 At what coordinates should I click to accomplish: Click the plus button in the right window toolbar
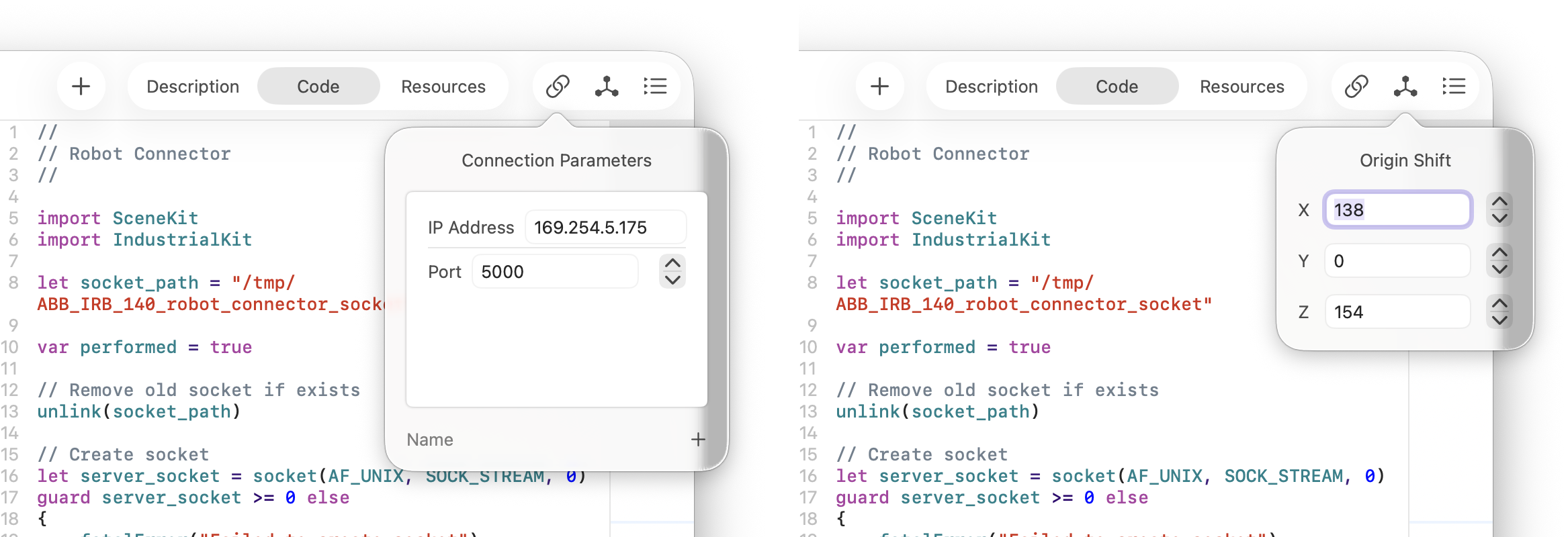pos(880,86)
